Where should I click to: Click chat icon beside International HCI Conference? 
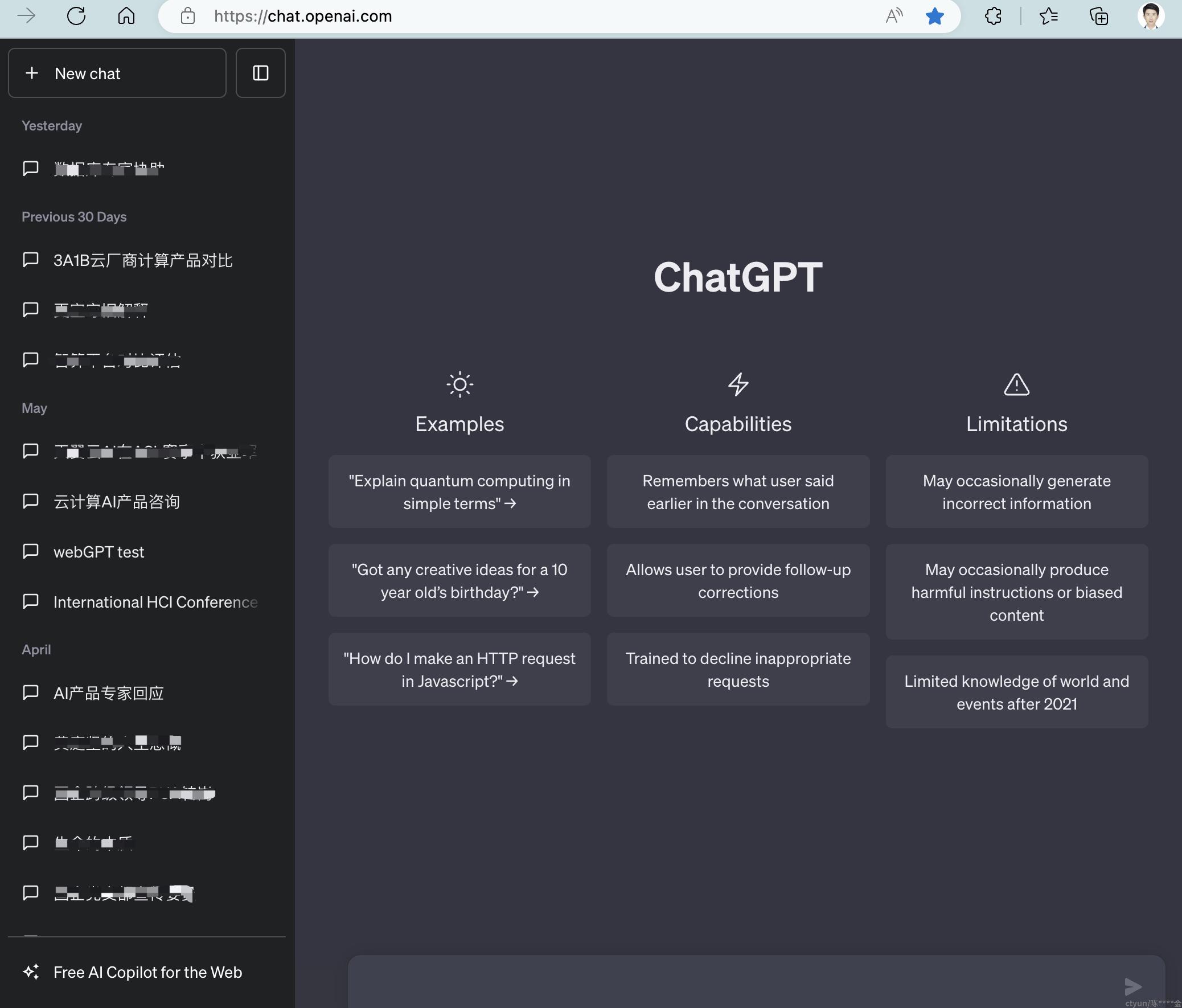[30, 601]
